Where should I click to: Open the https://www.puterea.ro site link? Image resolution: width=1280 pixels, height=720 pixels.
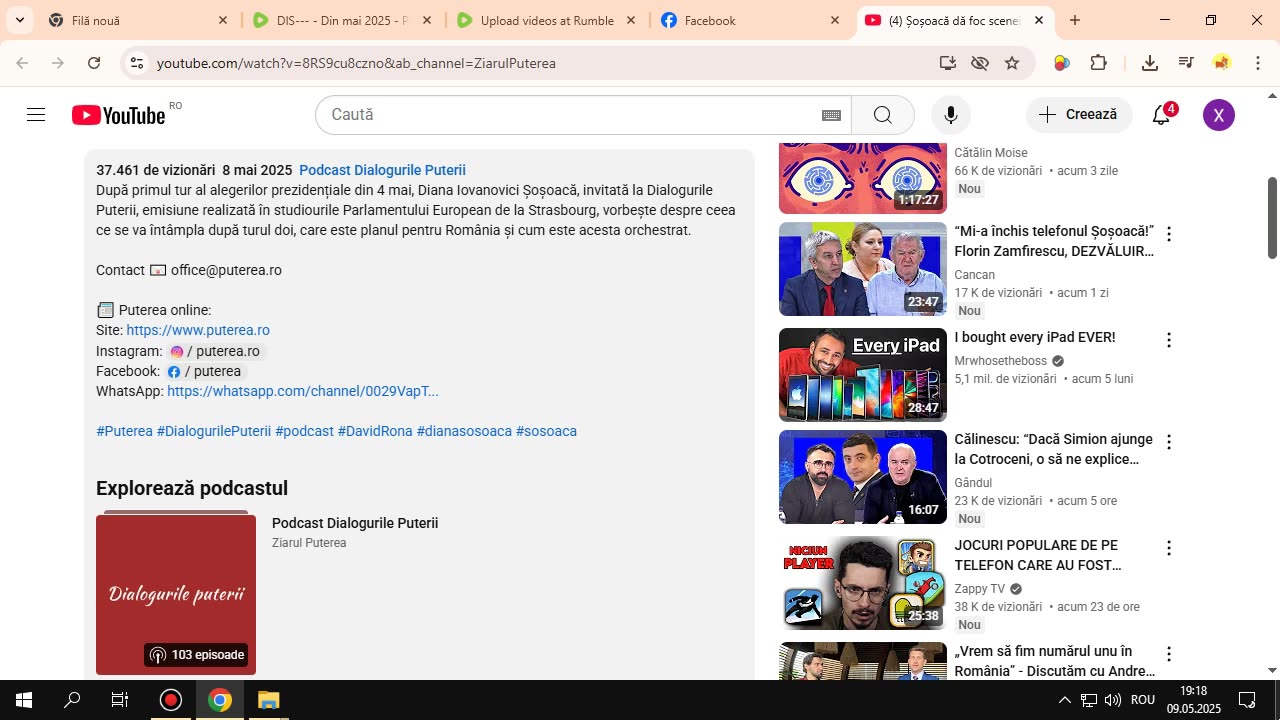pyautogui.click(x=198, y=330)
